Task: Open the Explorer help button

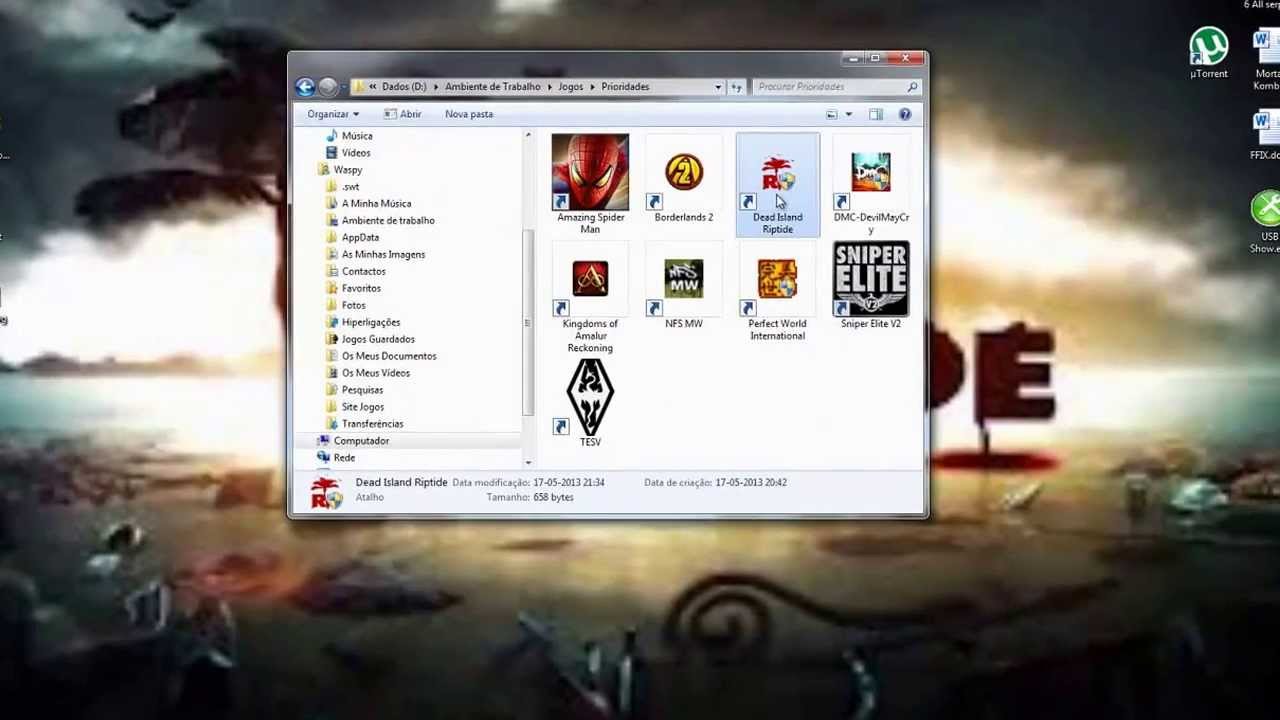Action: [x=905, y=114]
